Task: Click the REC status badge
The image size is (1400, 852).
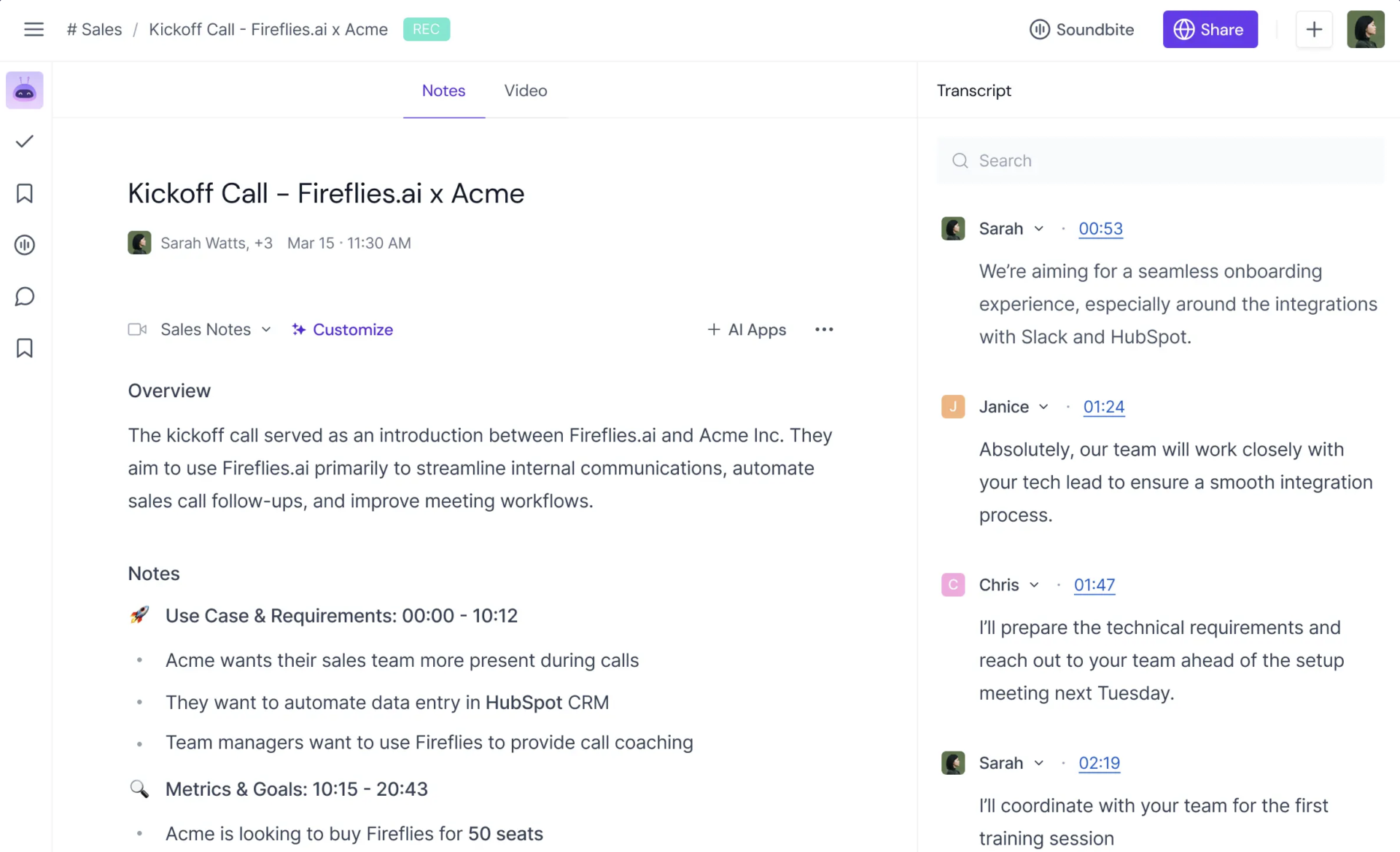Action: 427,29
